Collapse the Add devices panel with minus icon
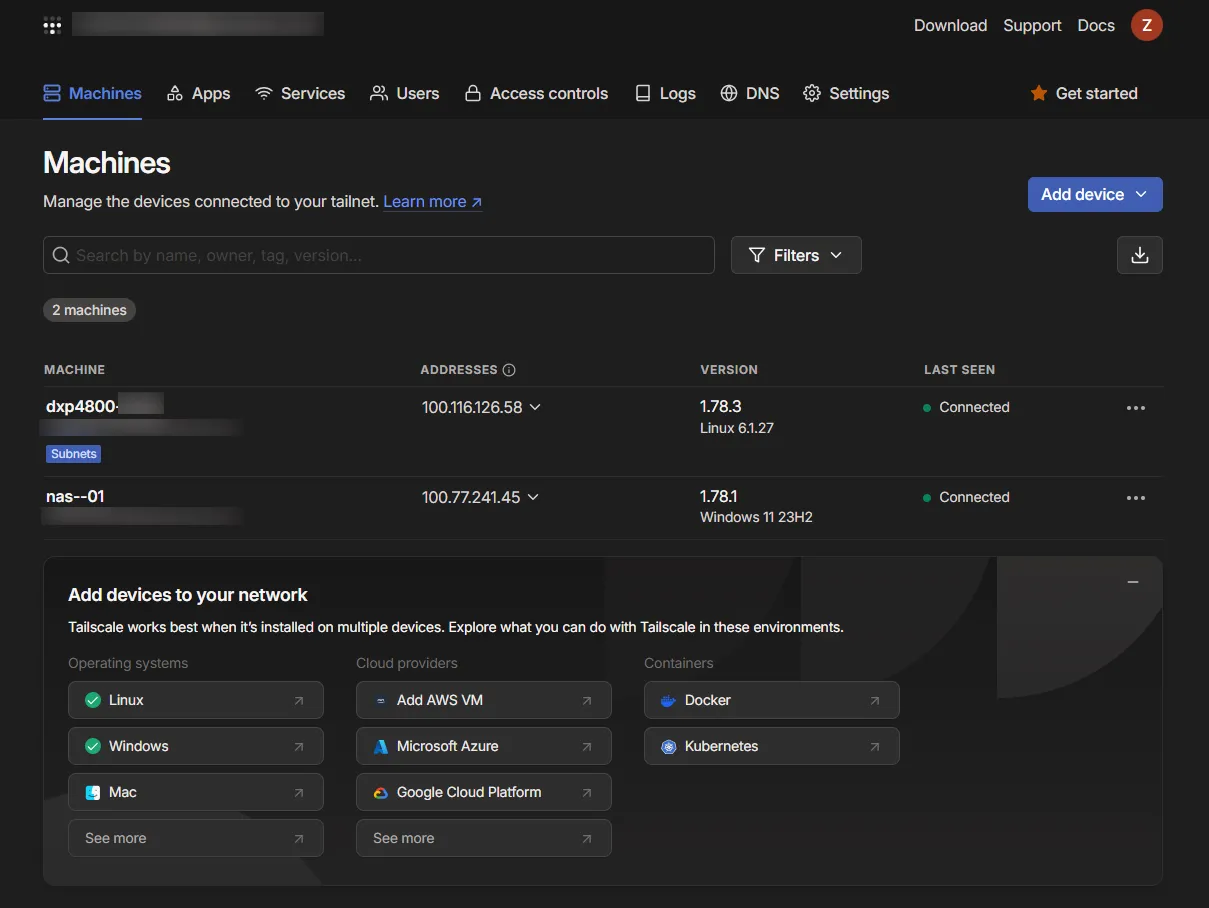The height and width of the screenshot is (908, 1209). (1133, 582)
